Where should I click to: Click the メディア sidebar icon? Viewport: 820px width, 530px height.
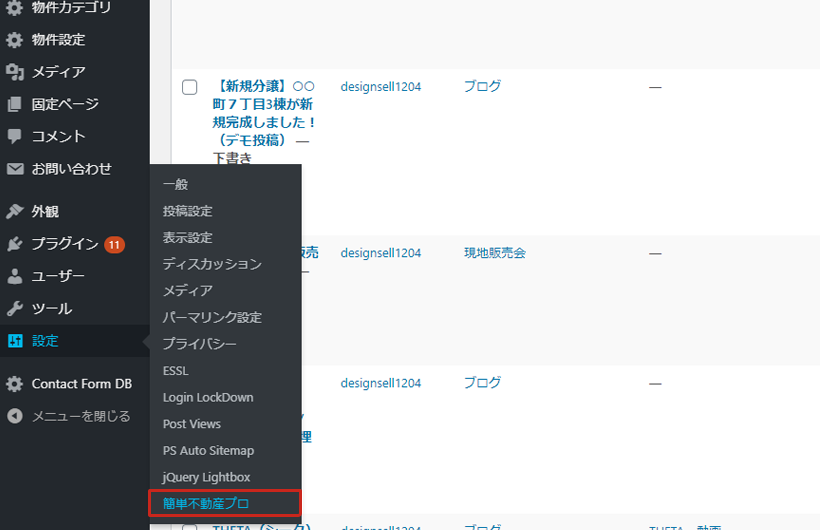coord(15,72)
